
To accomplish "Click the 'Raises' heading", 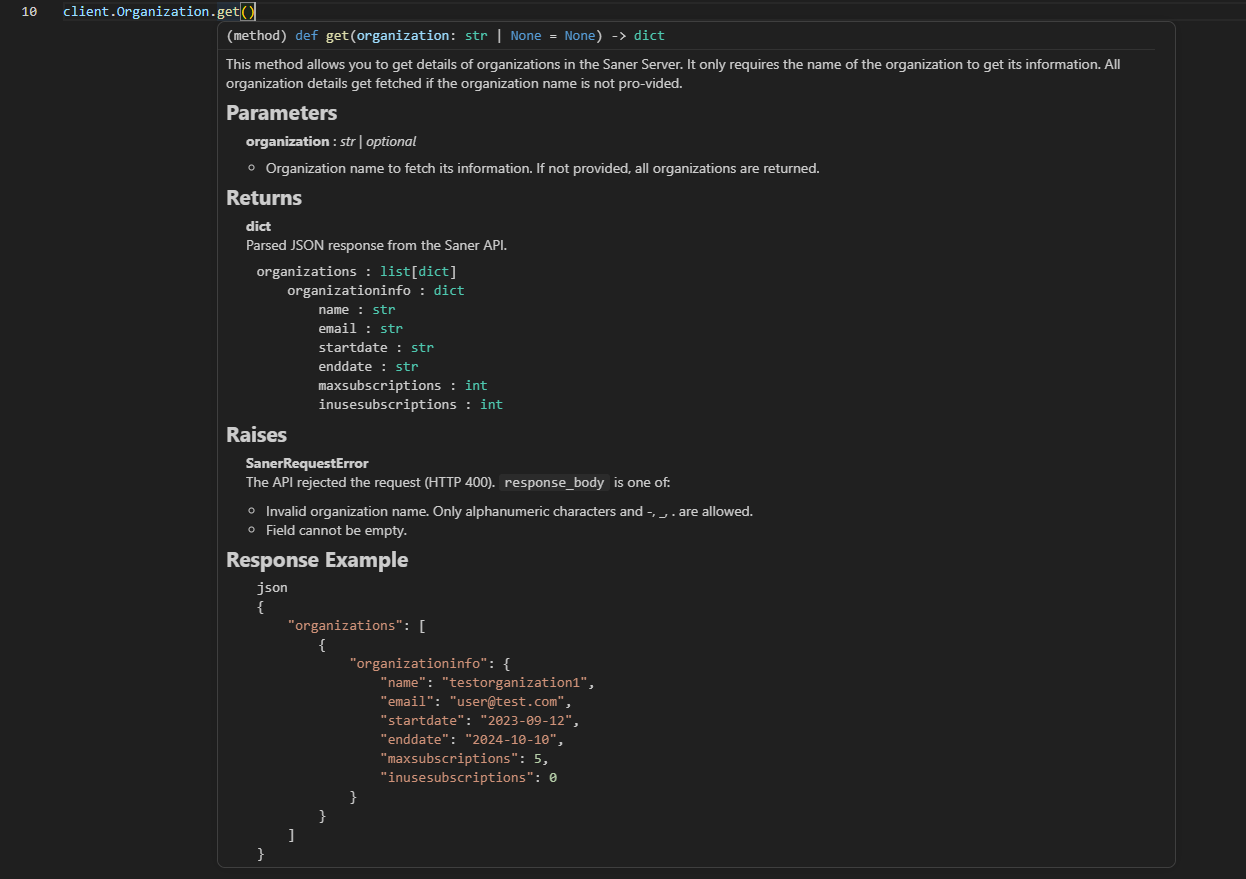I will (256, 435).
